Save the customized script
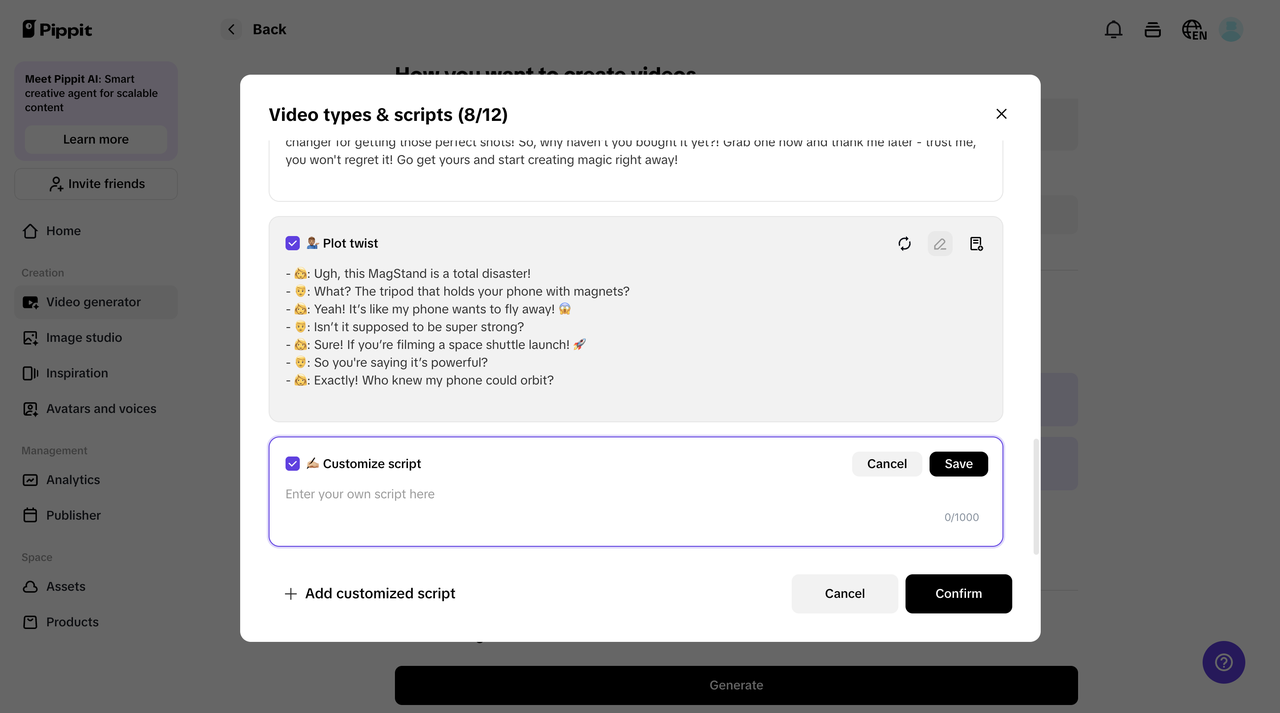 pyautogui.click(x=958, y=463)
